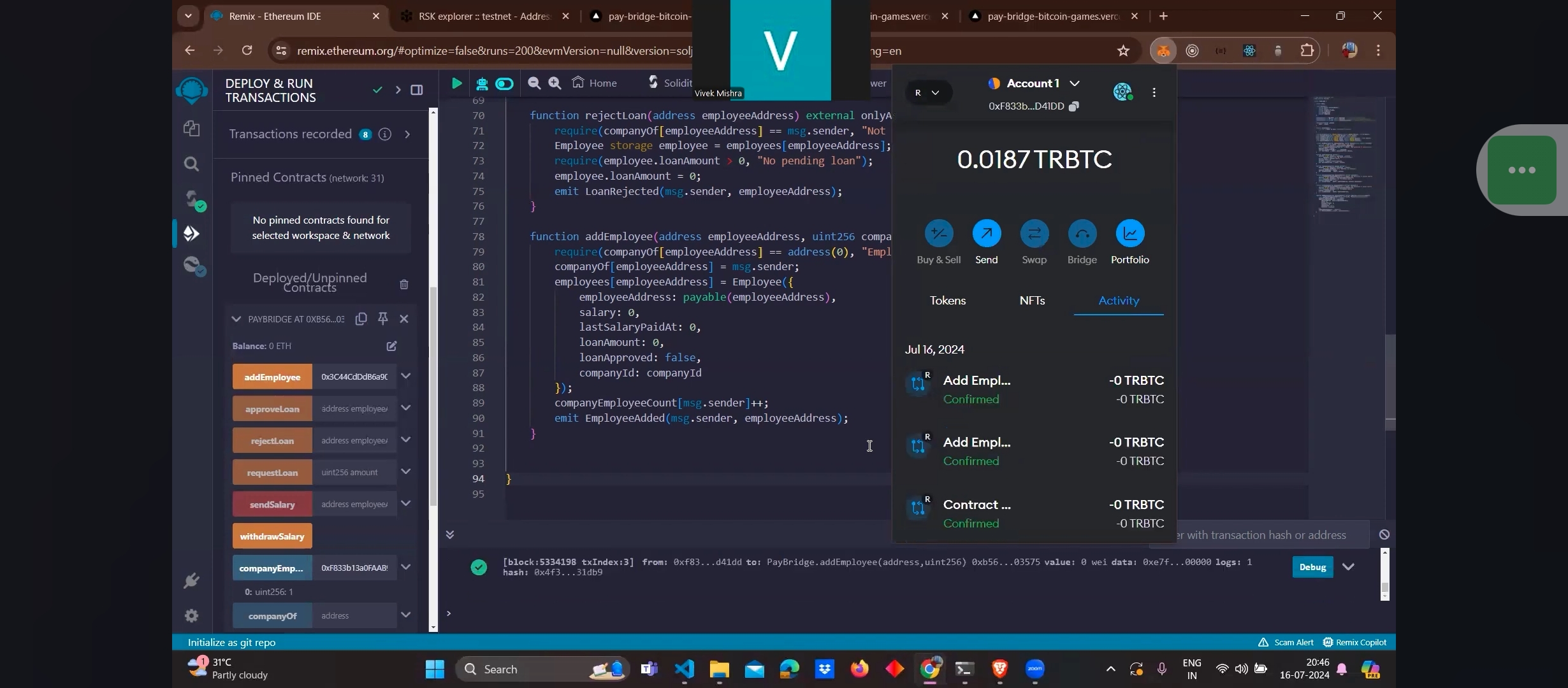The height and width of the screenshot is (688, 1568).
Task: Switch to the Tokens tab
Action: pyautogui.click(x=947, y=301)
